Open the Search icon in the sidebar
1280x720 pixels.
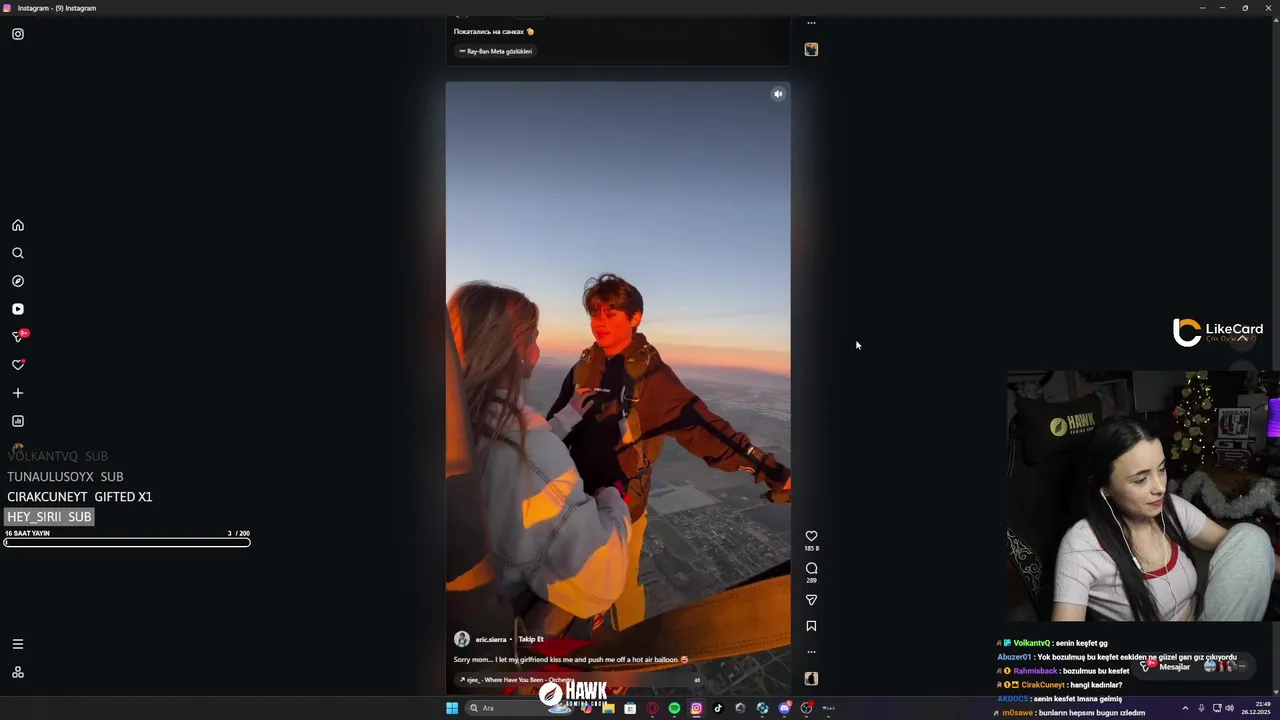click(x=18, y=253)
